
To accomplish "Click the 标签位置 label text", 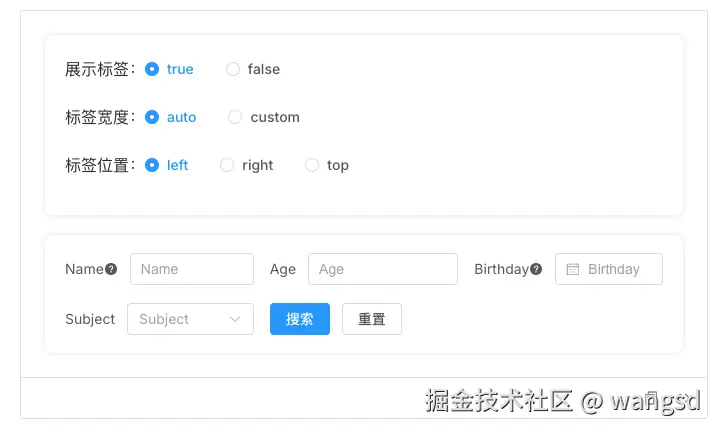I will pos(98,165).
